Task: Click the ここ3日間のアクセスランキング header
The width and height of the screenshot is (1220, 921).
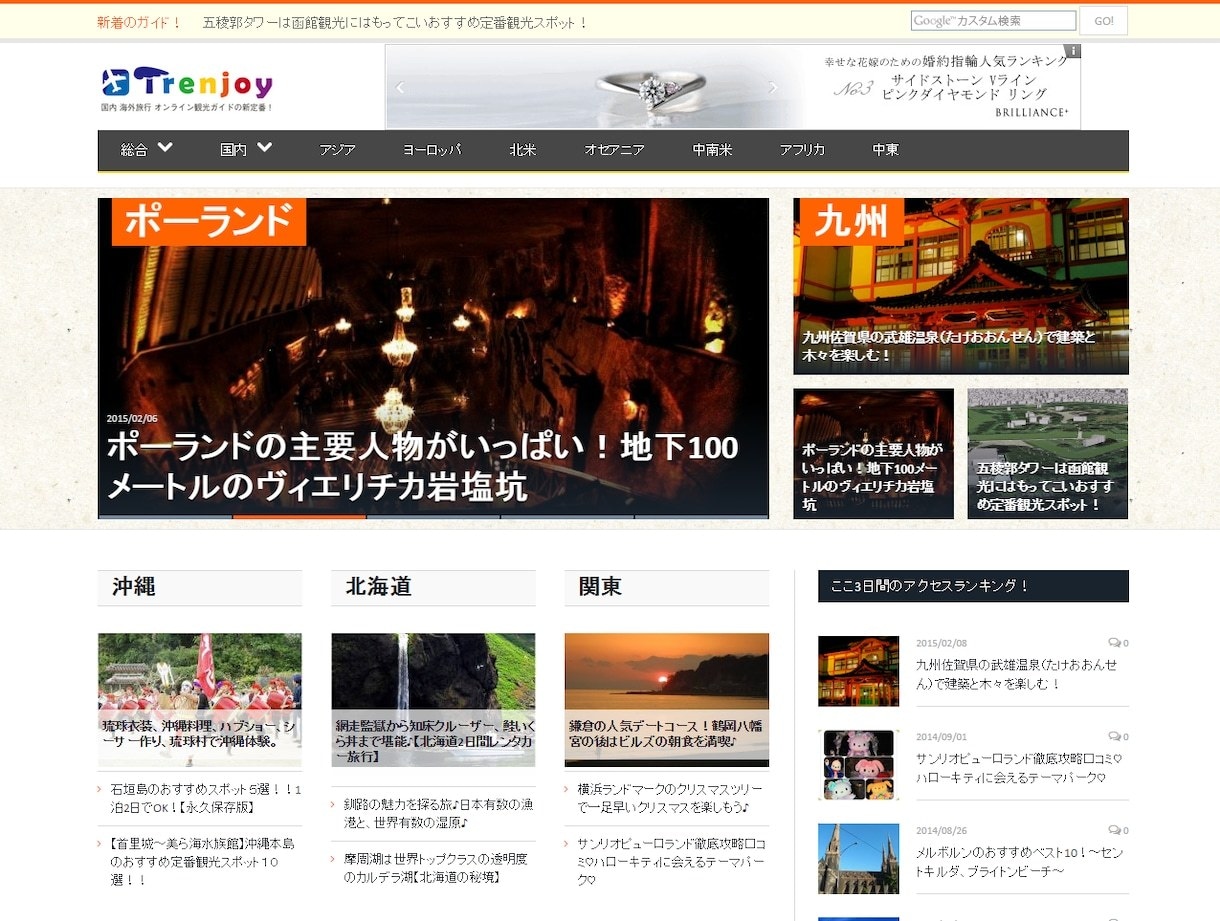Action: pos(973,586)
